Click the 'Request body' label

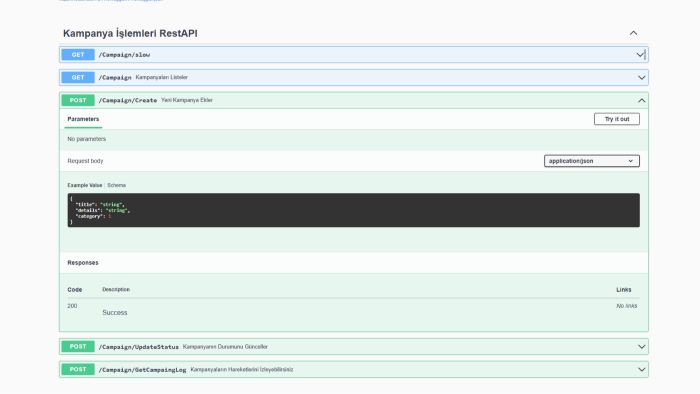pos(85,161)
